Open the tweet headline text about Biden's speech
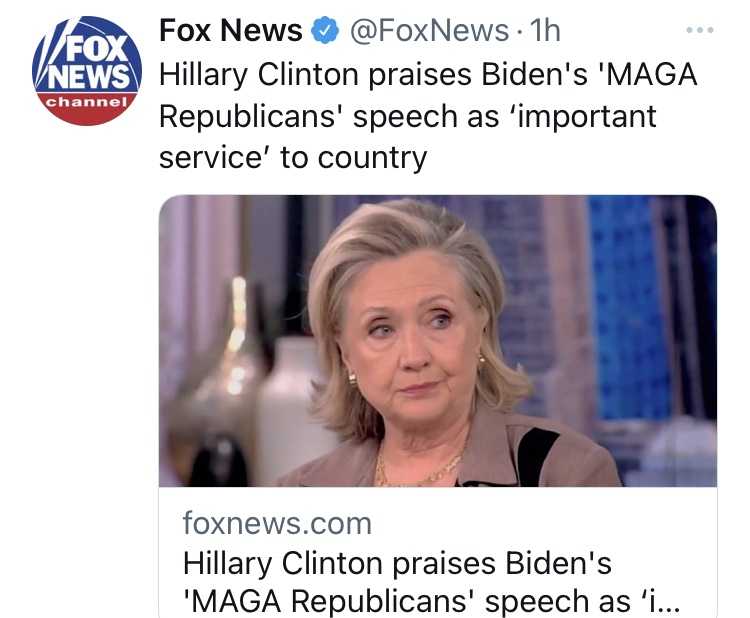 click(428, 116)
